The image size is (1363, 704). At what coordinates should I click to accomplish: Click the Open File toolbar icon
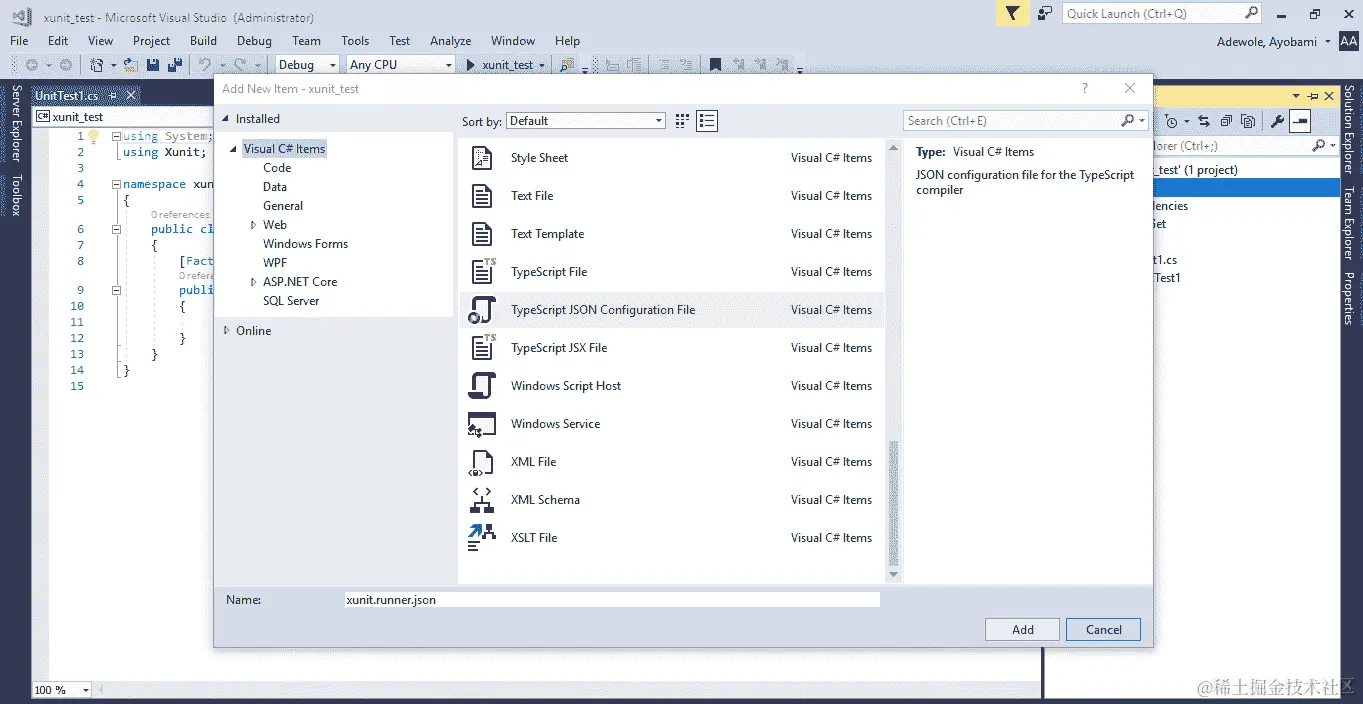coord(131,65)
